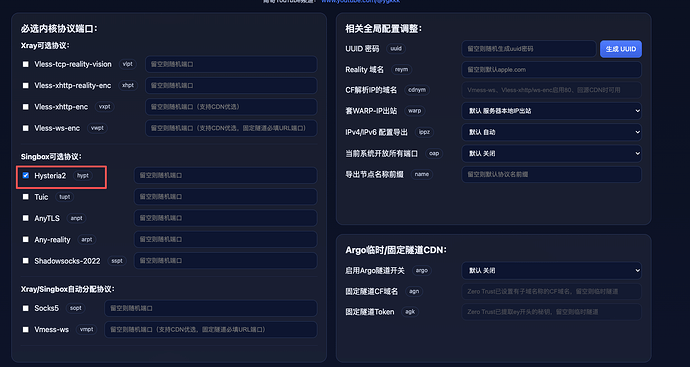Viewport: 690px width, 367px height.
Task: Tick the Socks5 checkbox
Action: 26,308
